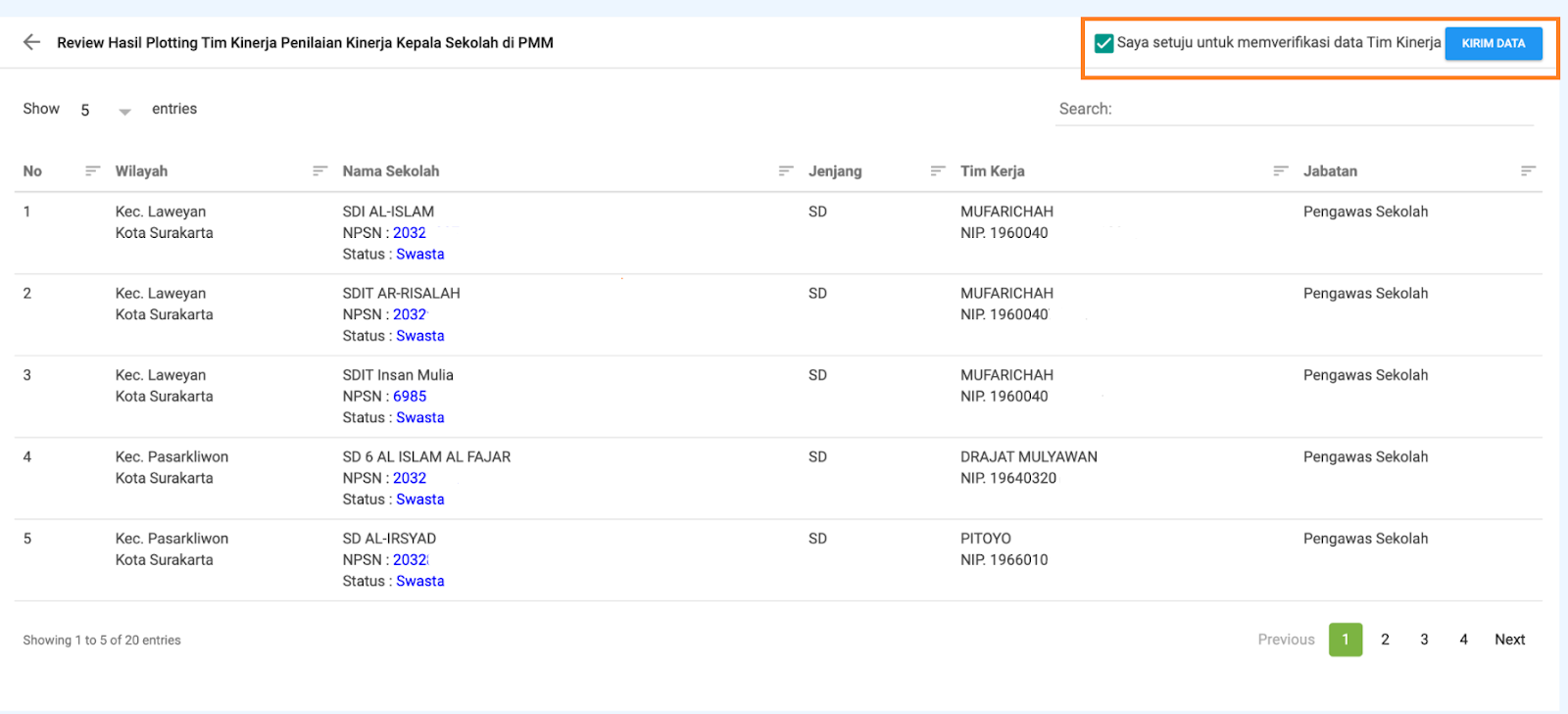This screenshot has height=714, width=1568.
Task: Click the Jabatan column header
Action: point(1330,171)
